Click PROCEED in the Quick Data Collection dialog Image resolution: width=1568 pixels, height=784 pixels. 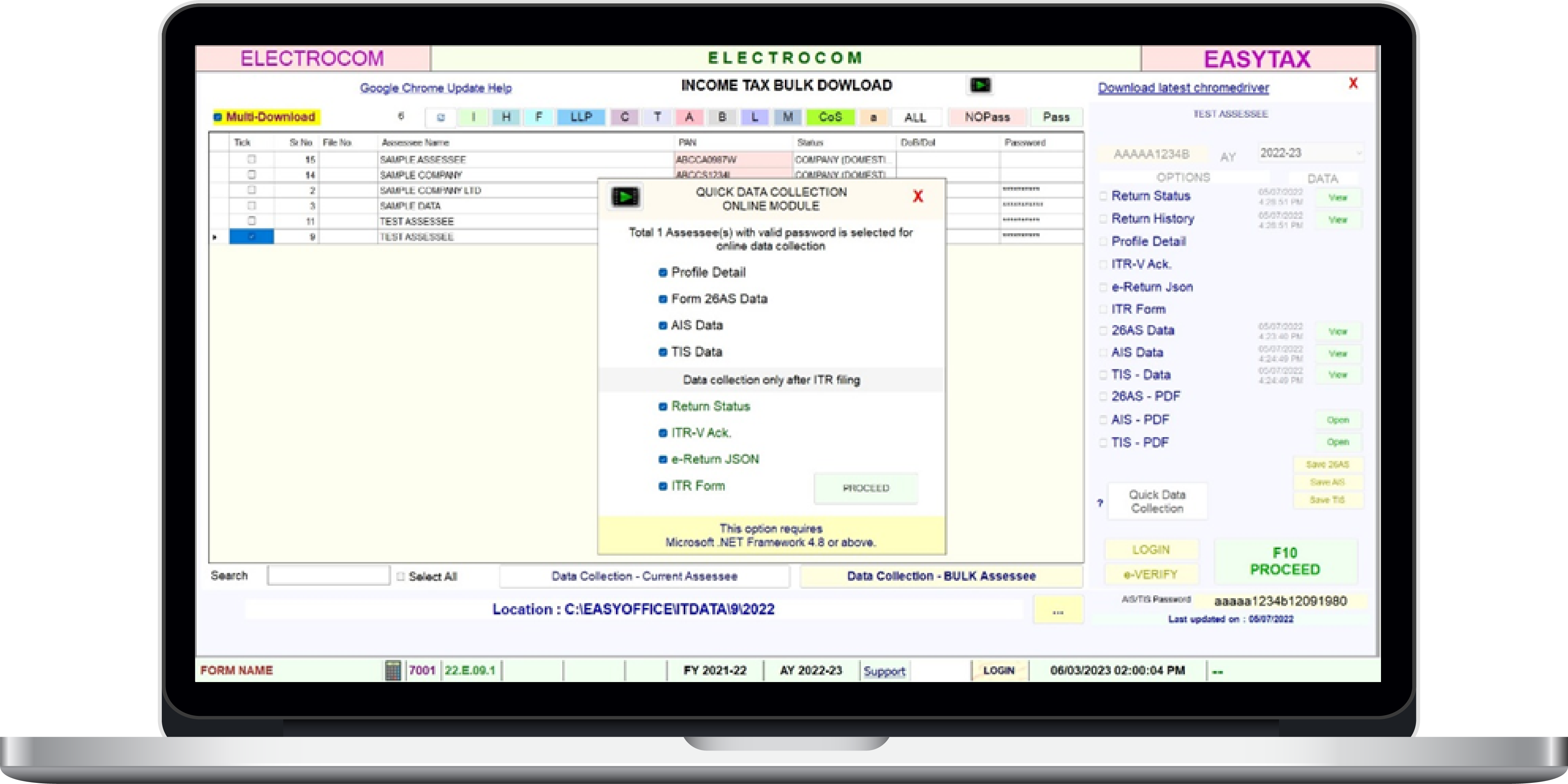tap(865, 488)
